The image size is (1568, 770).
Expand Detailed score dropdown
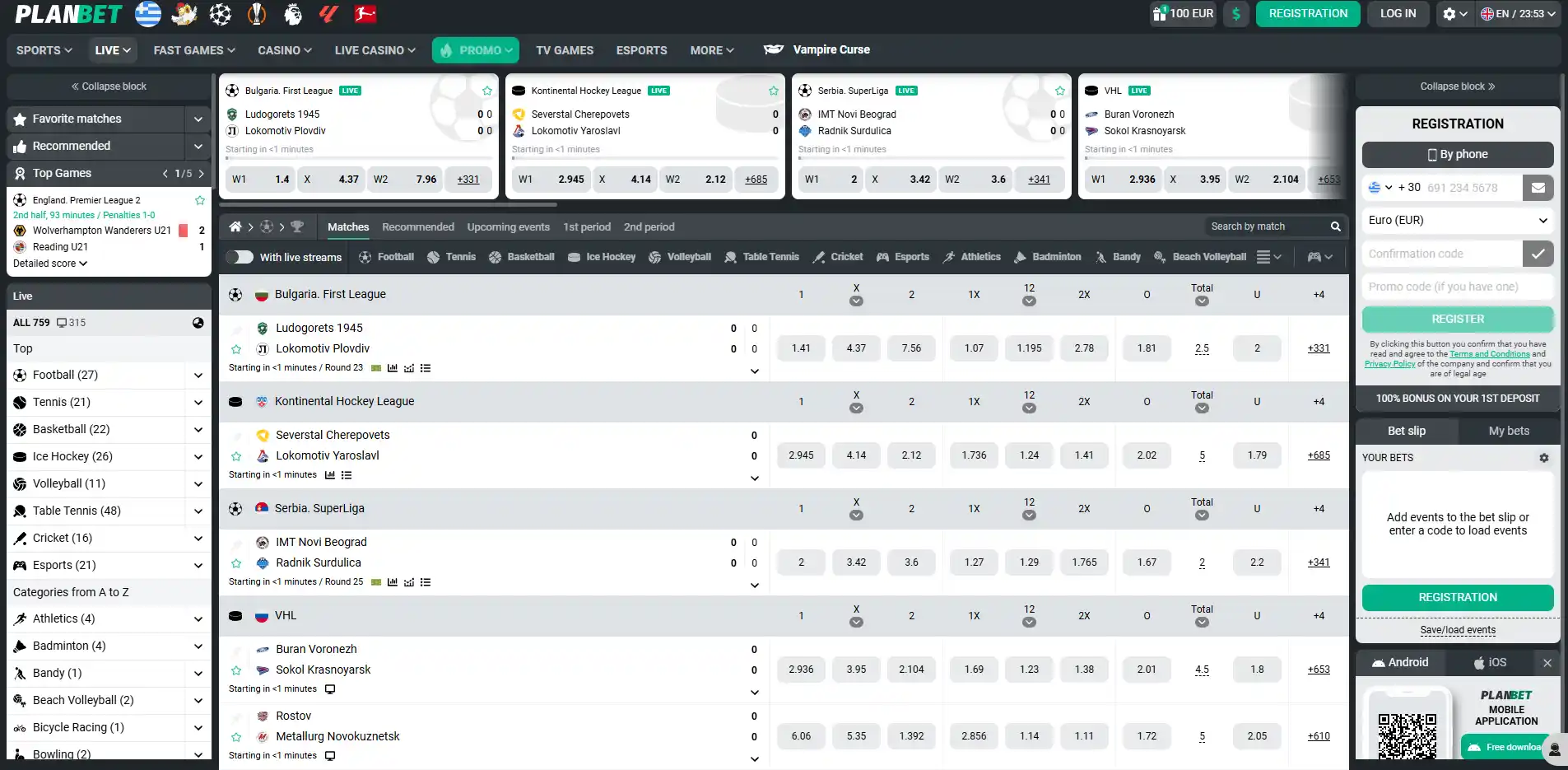tap(50, 264)
